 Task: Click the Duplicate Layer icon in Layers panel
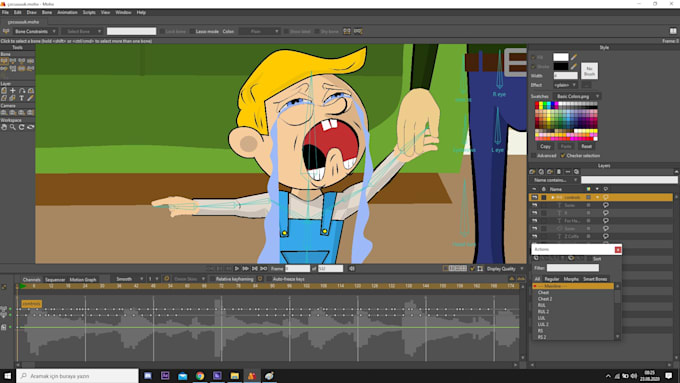click(x=541, y=172)
